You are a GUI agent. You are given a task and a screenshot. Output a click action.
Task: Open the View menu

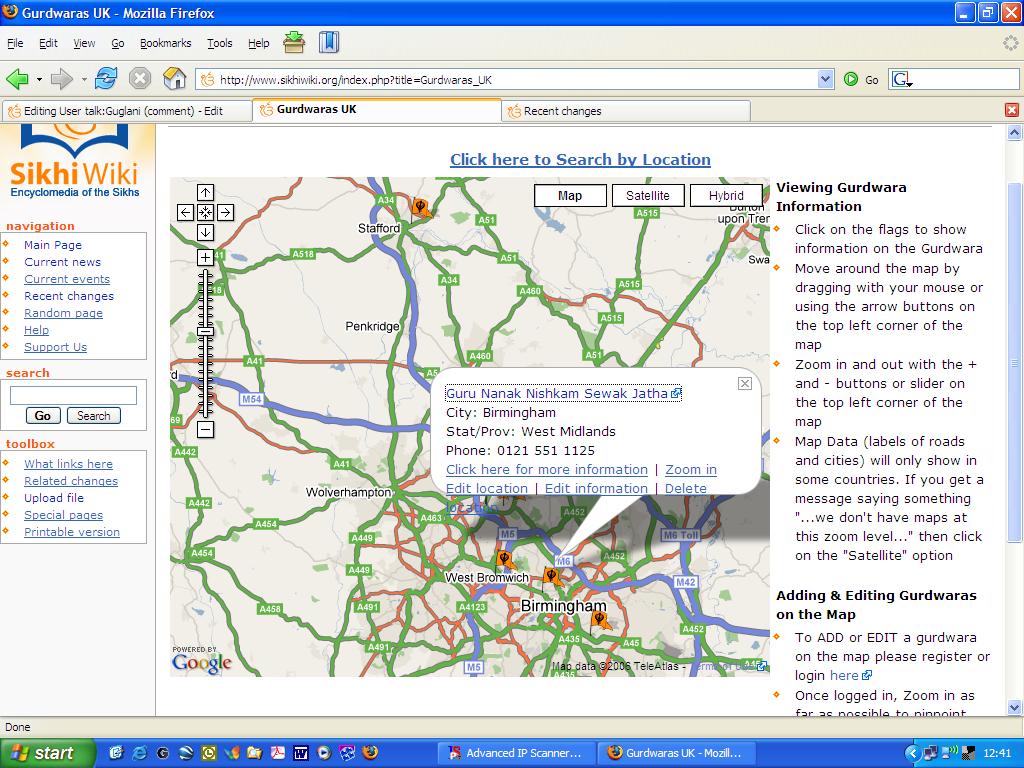(84, 43)
